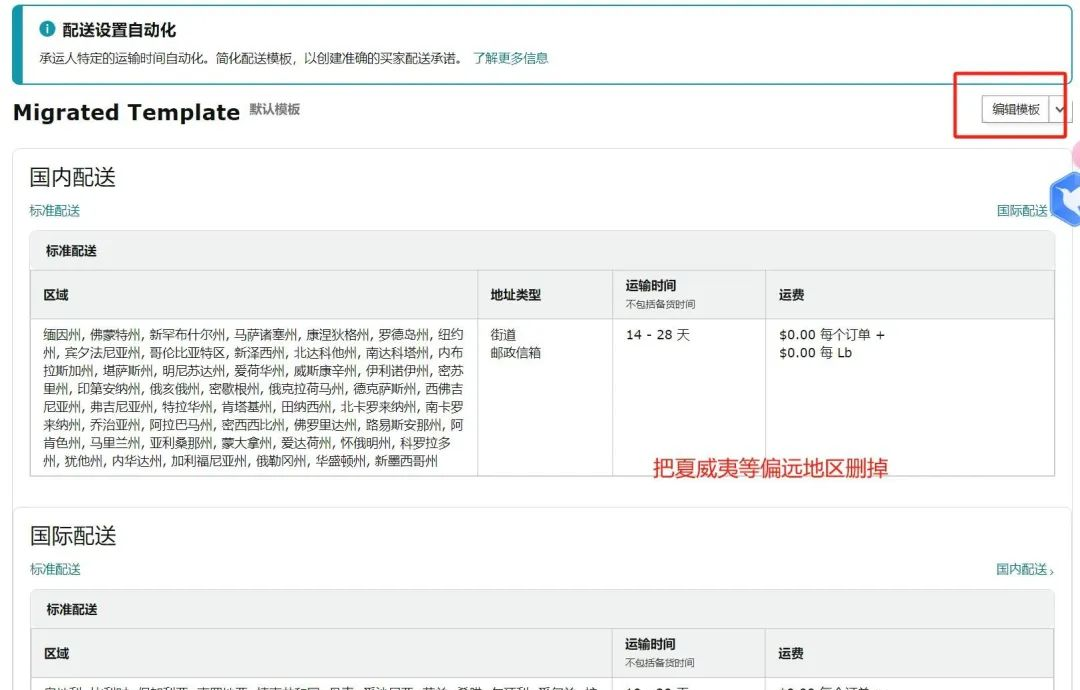Jump to 标准配送 link under 国内配送

[54, 211]
